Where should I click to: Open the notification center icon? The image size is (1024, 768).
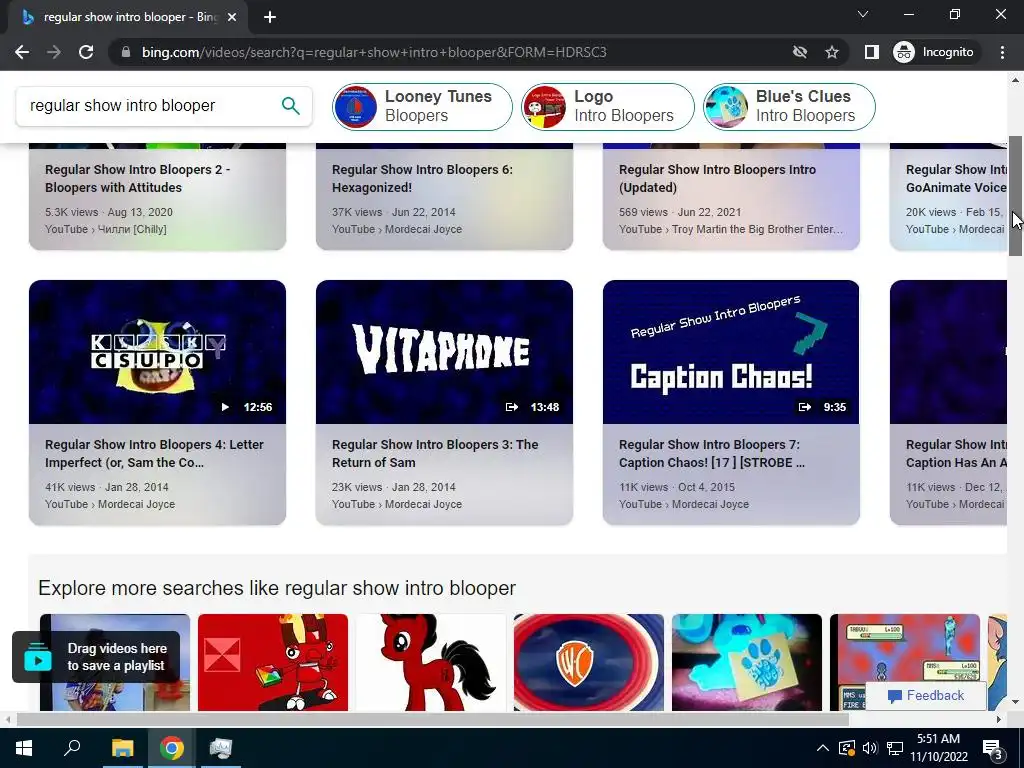[x=993, y=748]
